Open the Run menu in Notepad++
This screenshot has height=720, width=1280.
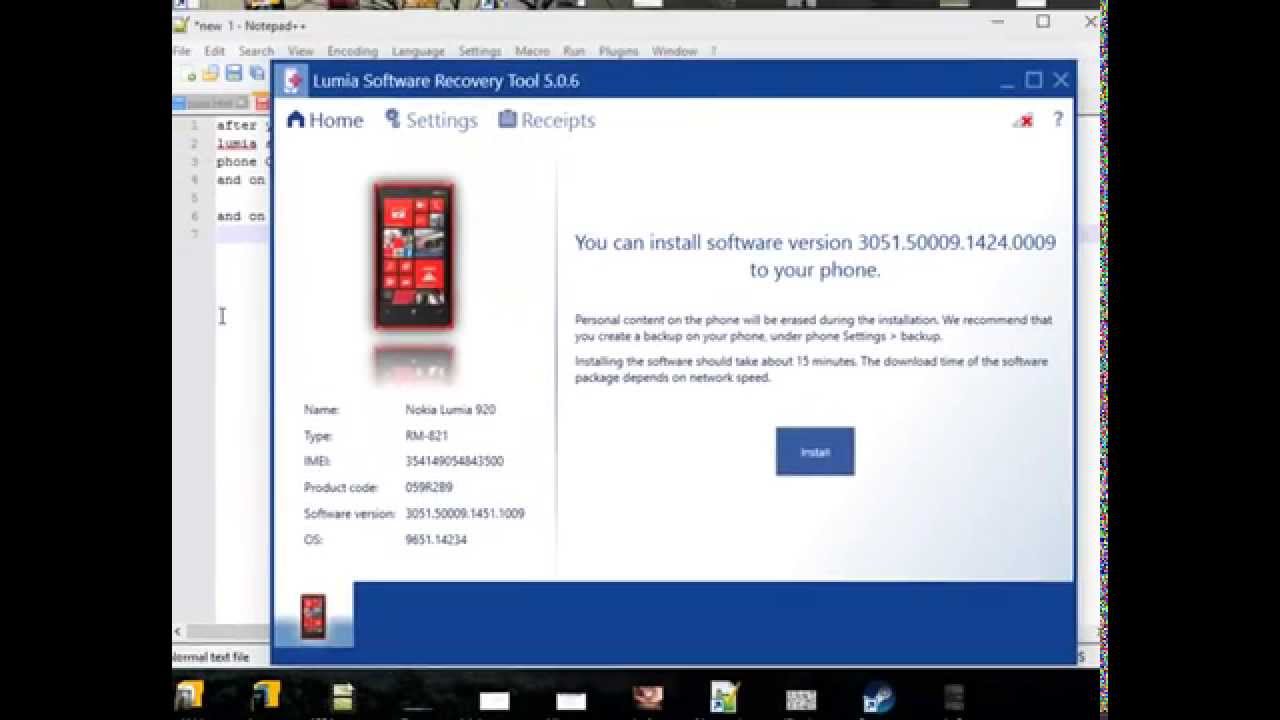tap(574, 51)
